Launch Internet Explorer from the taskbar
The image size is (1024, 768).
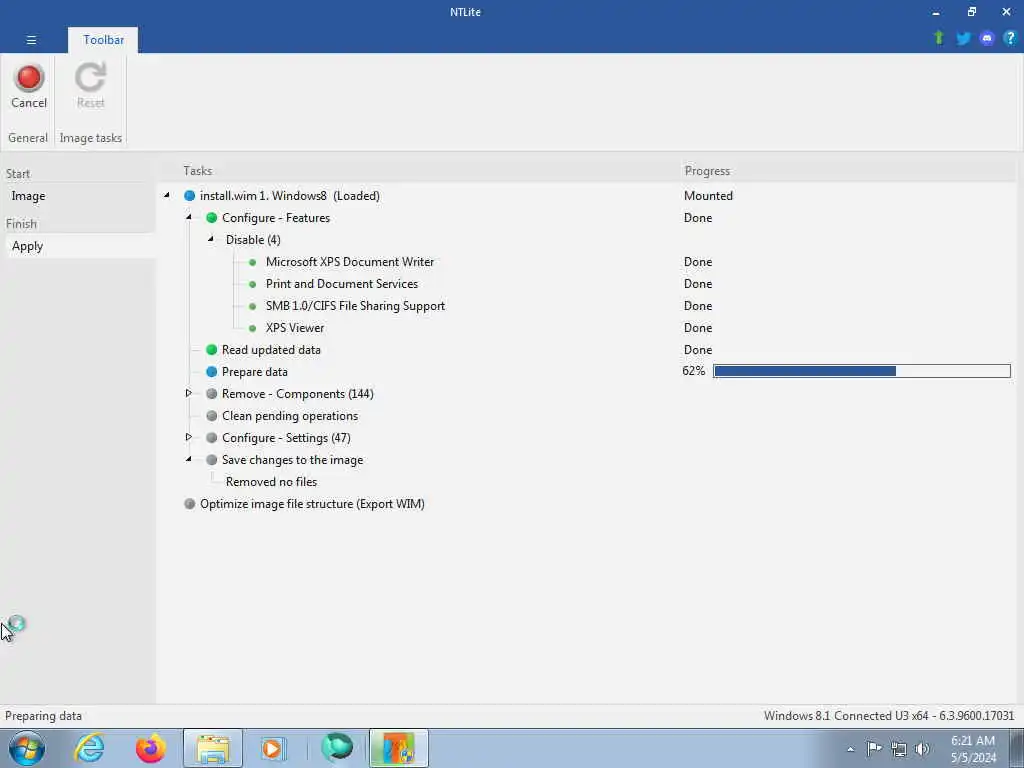pos(89,748)
